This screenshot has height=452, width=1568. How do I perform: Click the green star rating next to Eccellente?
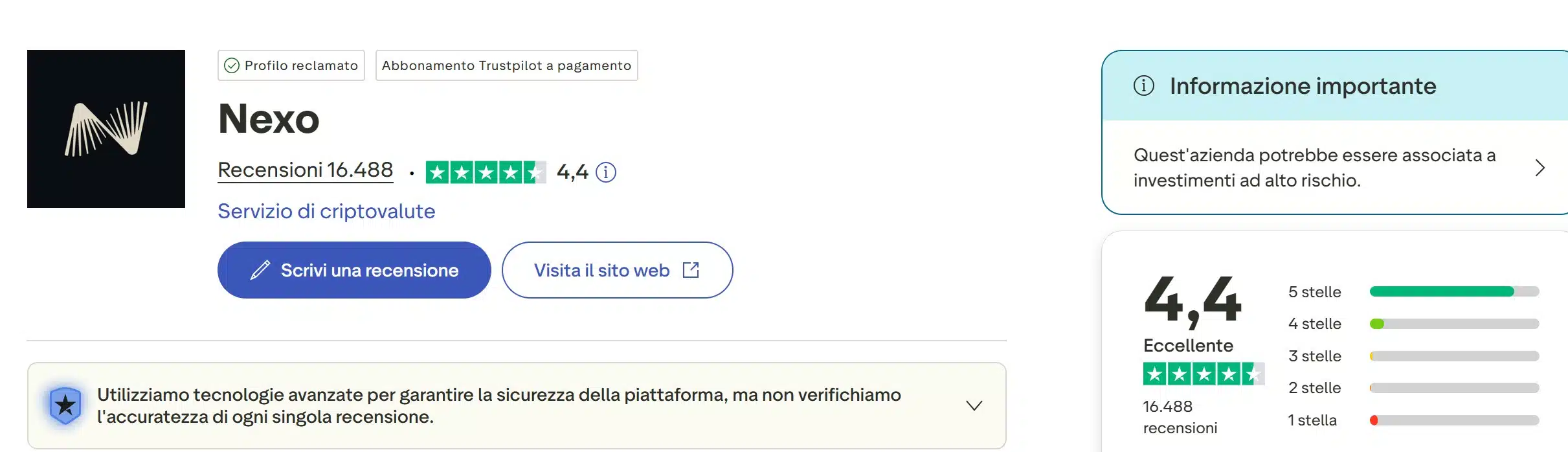tap(1203, 374)
